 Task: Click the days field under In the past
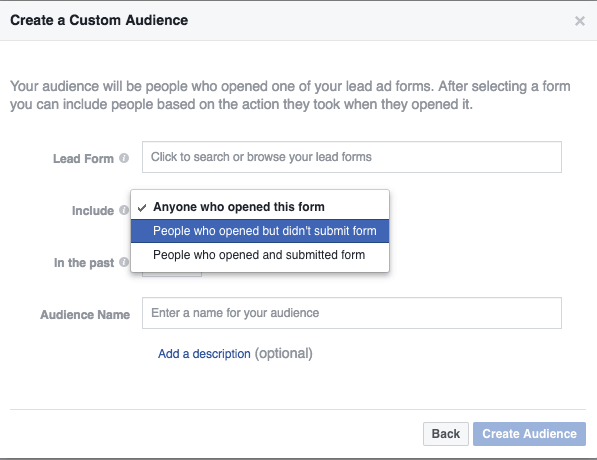172,274
